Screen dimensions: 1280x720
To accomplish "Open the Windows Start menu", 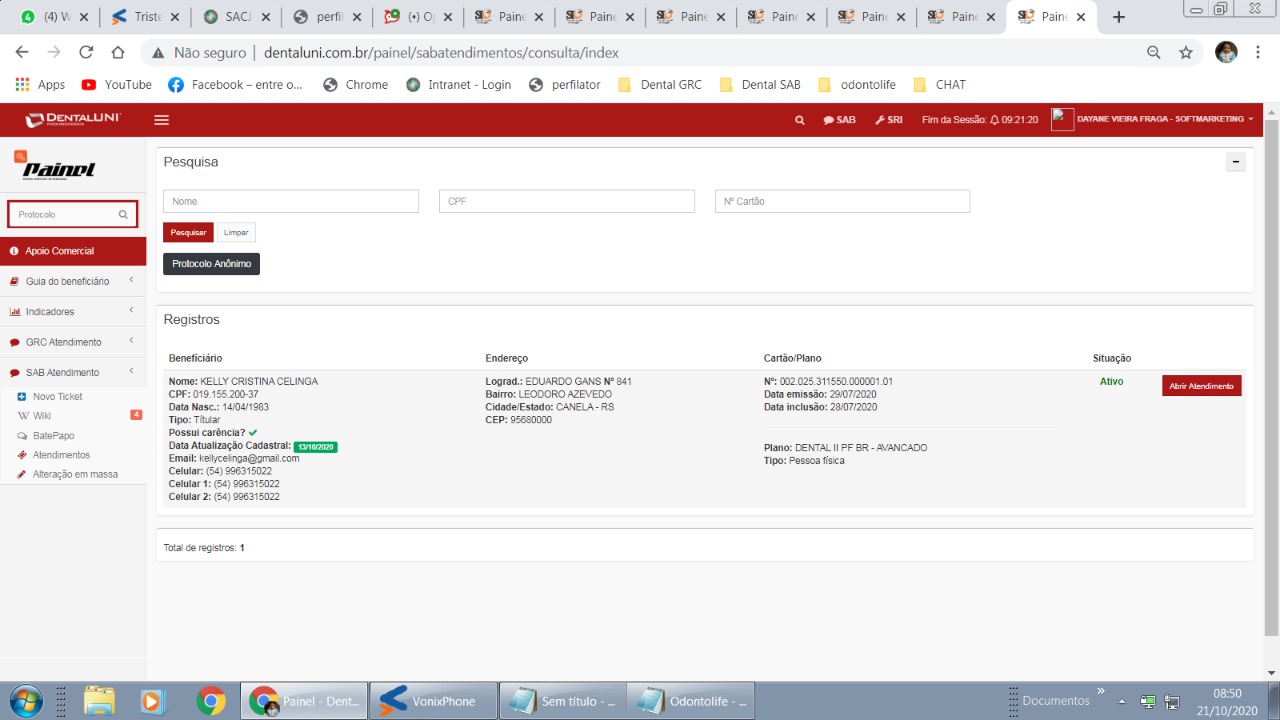I will pos(25,700).
